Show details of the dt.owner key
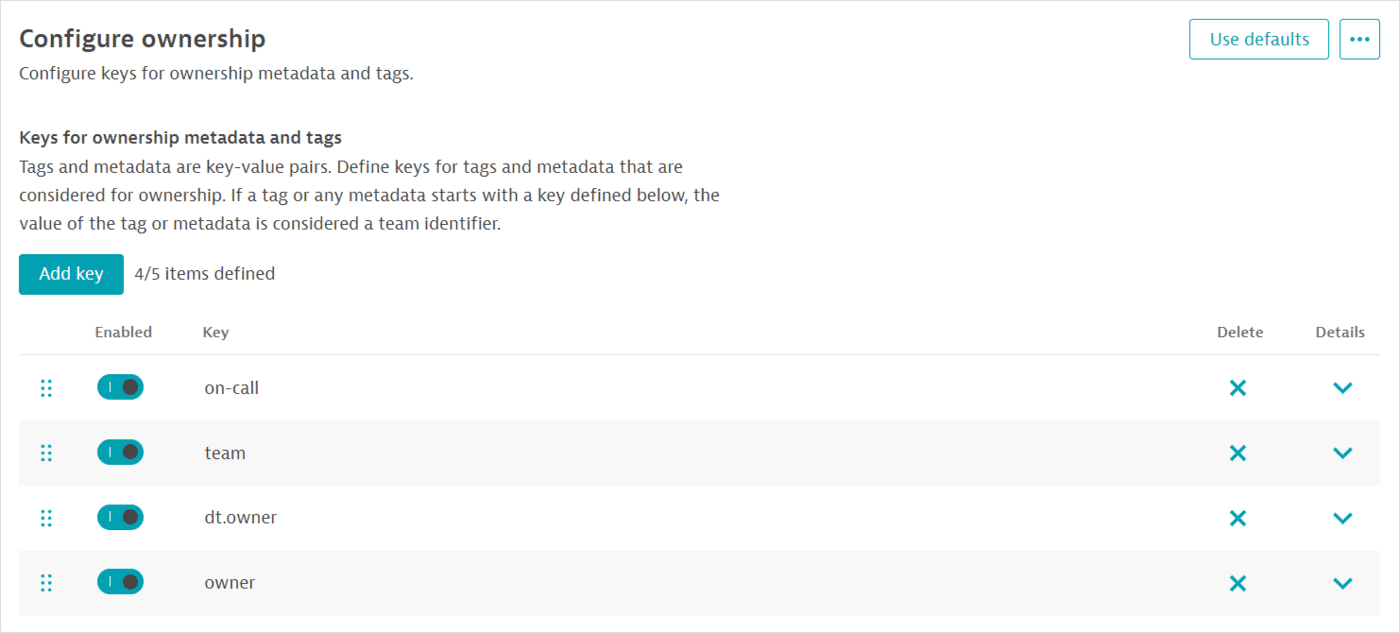The width and height of the screenshot is (1400, 633). click(x=1342, y=517)
